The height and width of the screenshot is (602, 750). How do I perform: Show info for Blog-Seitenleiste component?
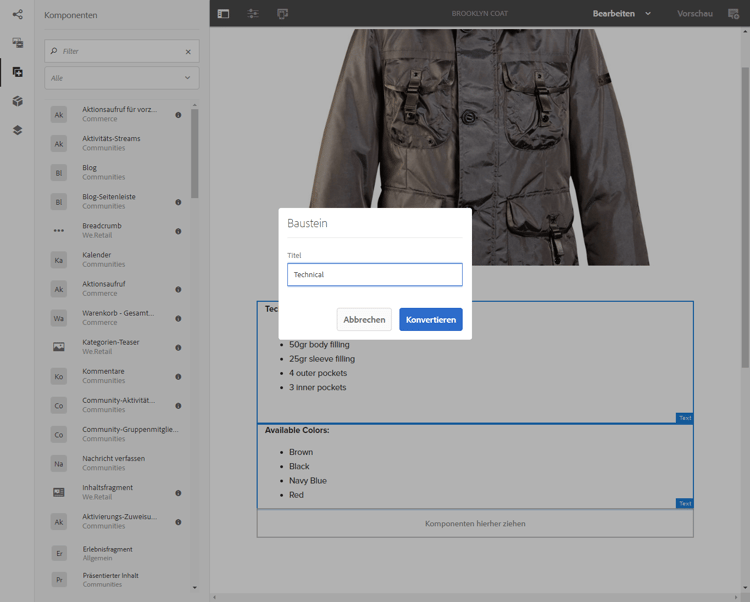[x=178, y=202]
